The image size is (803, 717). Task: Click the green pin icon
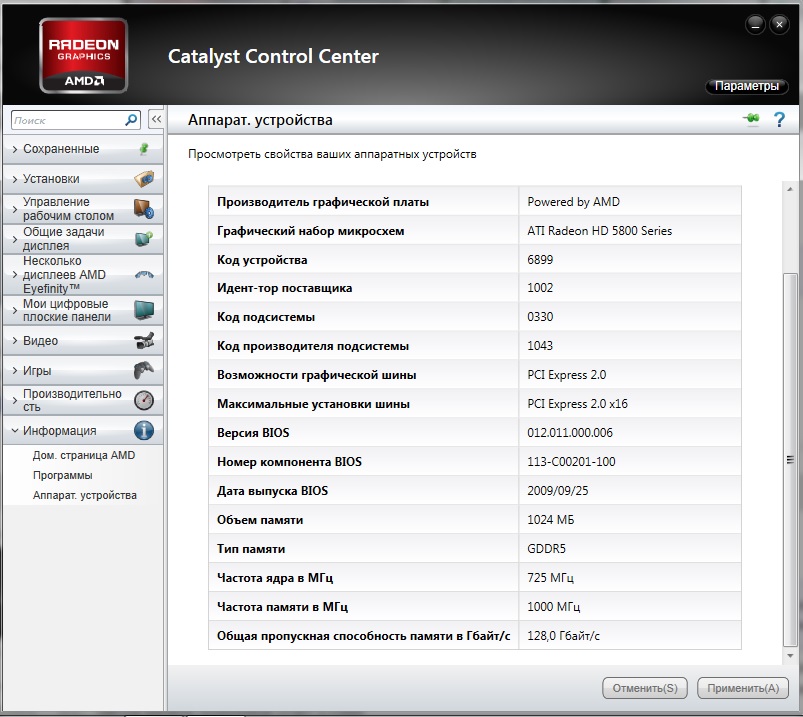(751, 120)
